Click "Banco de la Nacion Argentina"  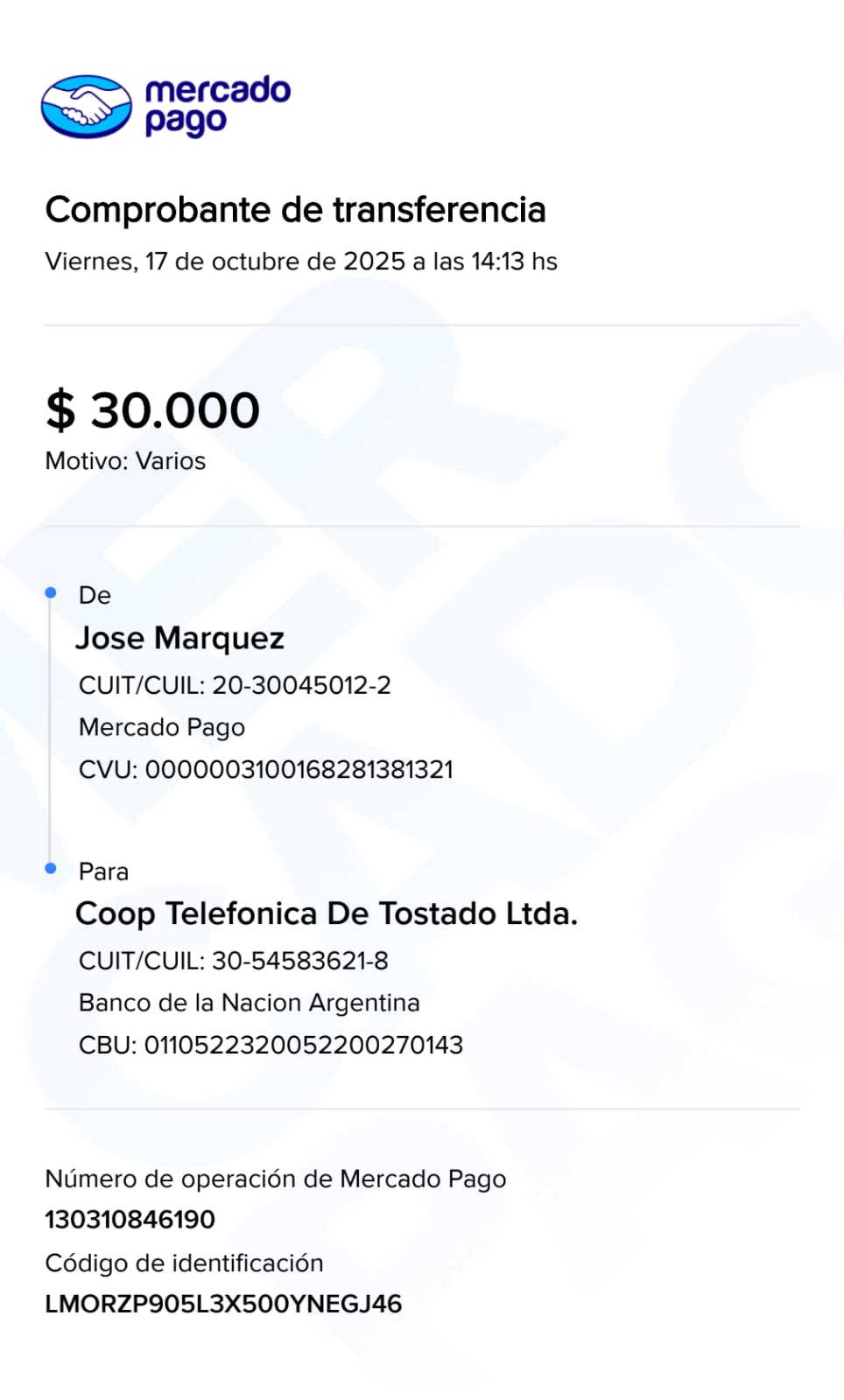[x=250, y=1003]
